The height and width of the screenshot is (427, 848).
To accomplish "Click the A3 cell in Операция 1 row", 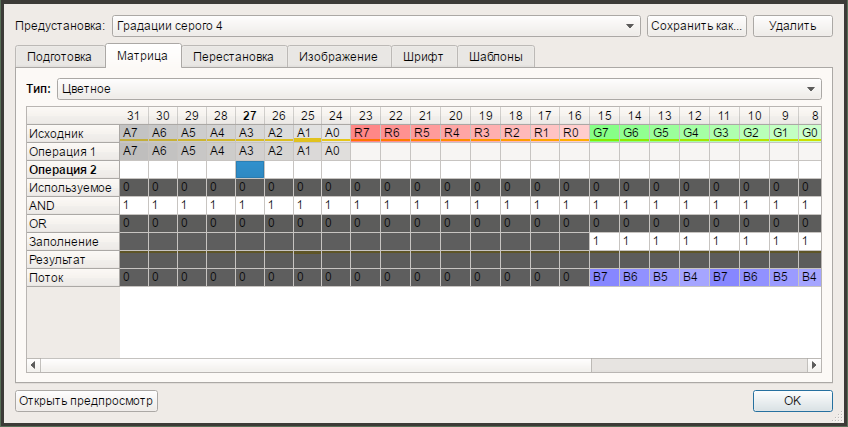I will (x=250, y=151).
